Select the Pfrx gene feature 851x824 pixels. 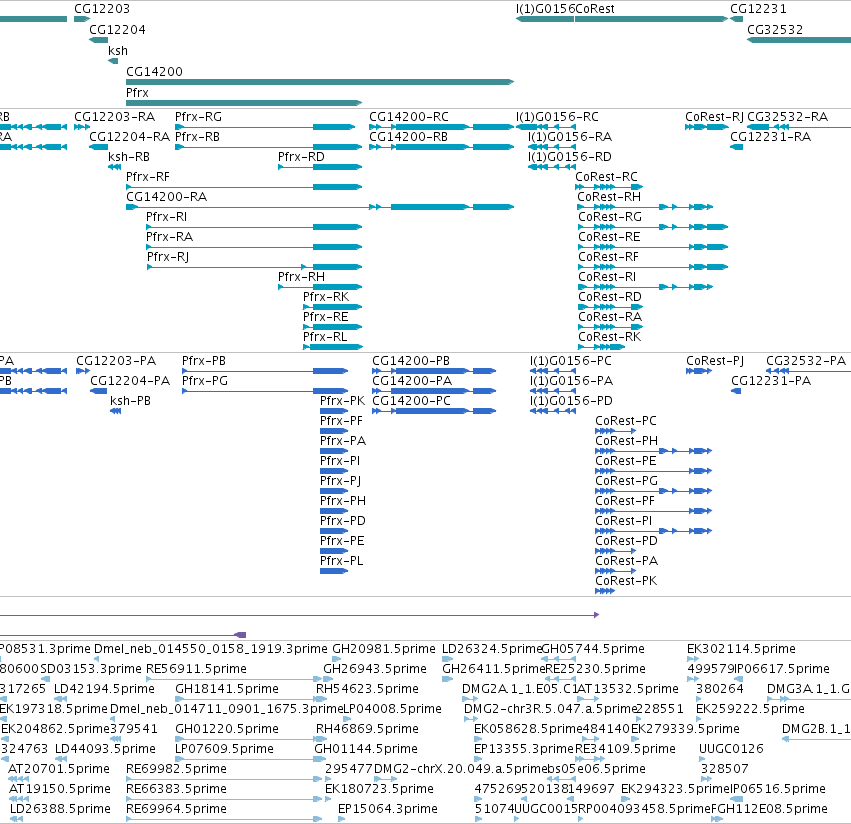(x=244, y=103)
